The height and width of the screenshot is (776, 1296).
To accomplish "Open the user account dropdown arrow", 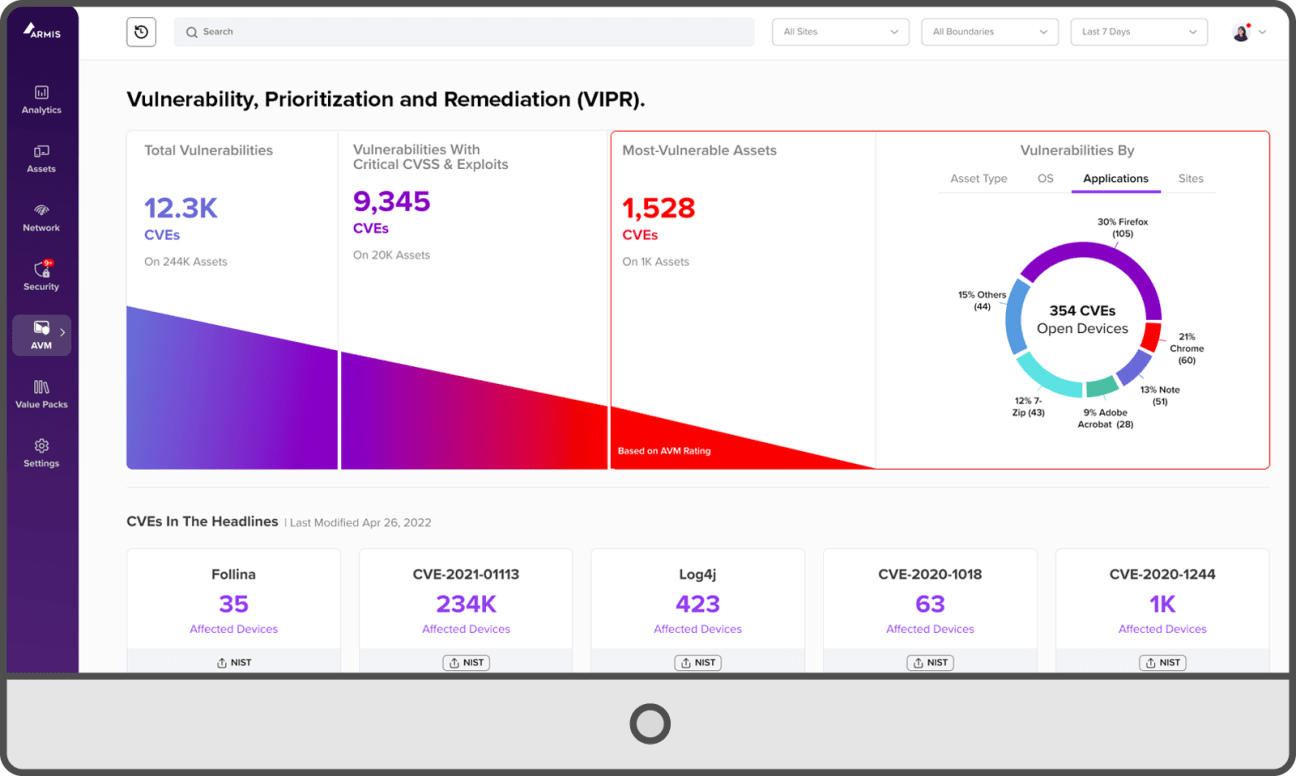I will click(x=1262, y=32).
